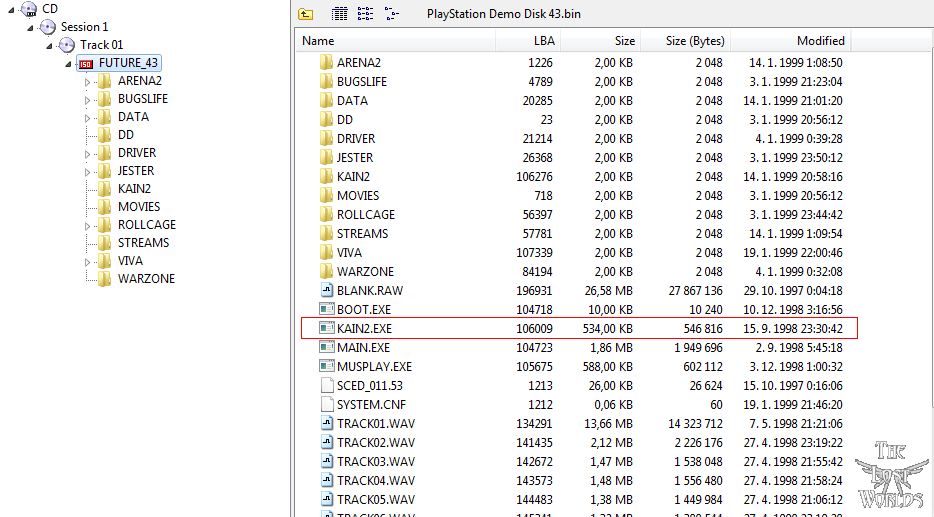Select the TRACK02.WAV file name

pyautogui.click(x=376, y=443)
